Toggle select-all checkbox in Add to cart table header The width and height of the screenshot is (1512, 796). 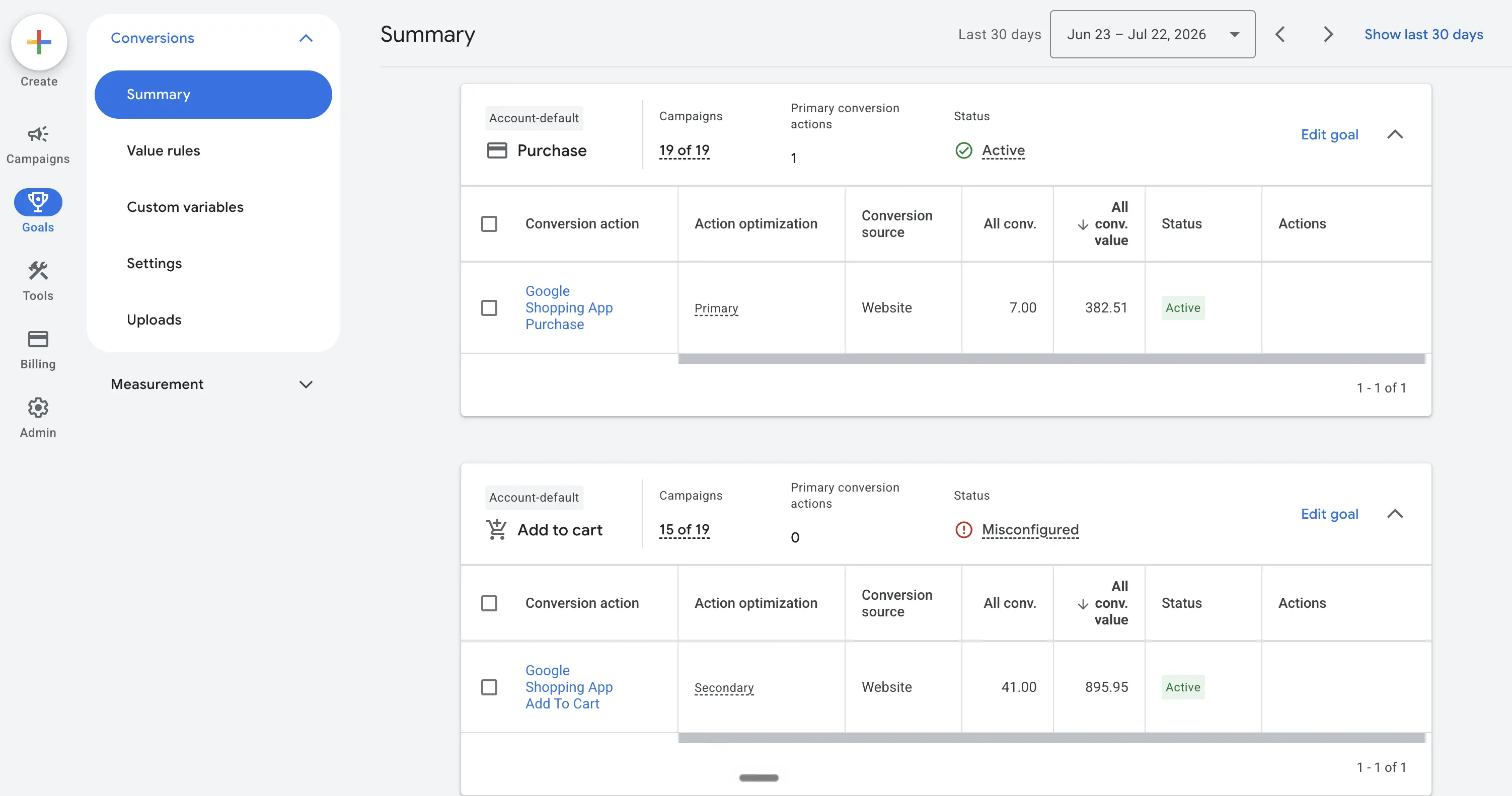[x=489, y=603]
